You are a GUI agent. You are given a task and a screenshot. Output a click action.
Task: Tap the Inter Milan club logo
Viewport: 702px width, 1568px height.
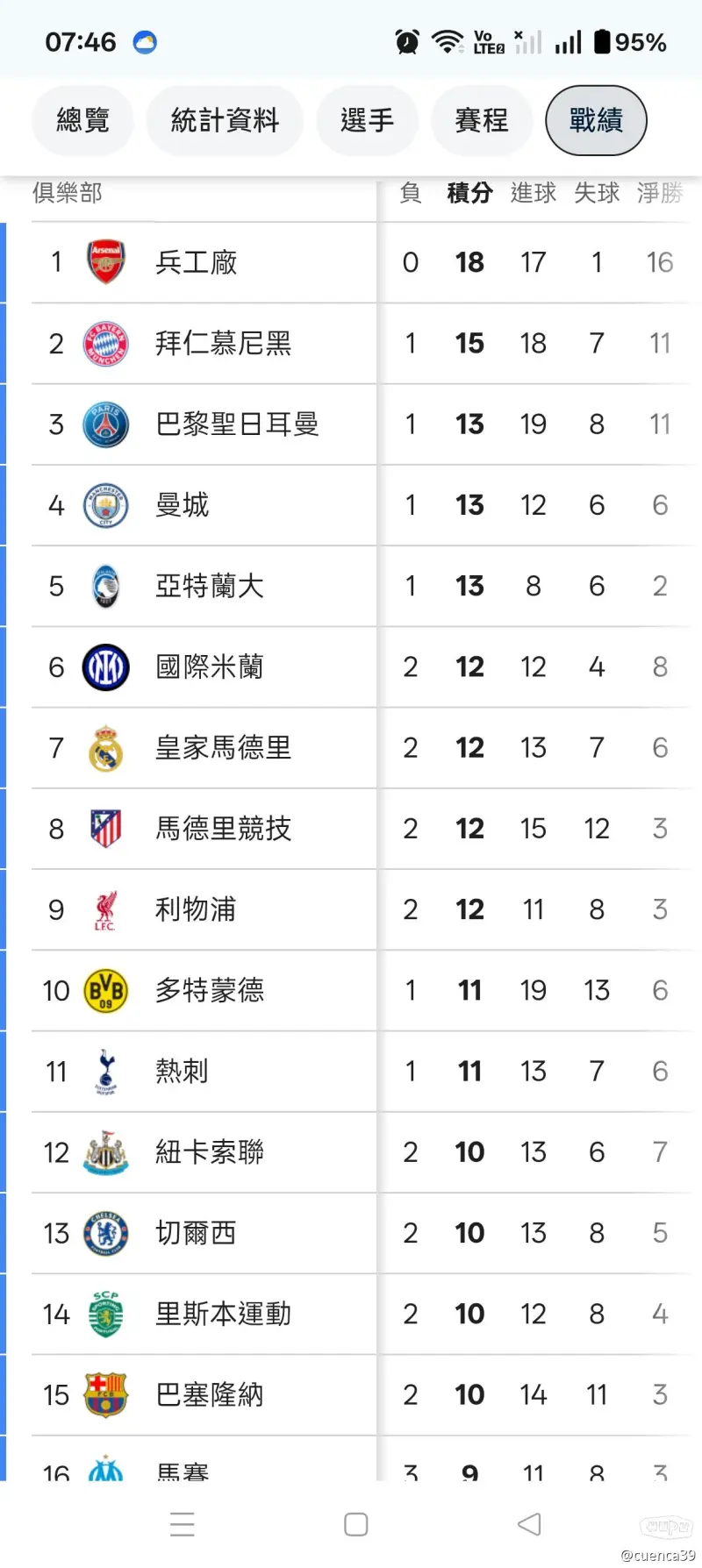click(105, 667)
